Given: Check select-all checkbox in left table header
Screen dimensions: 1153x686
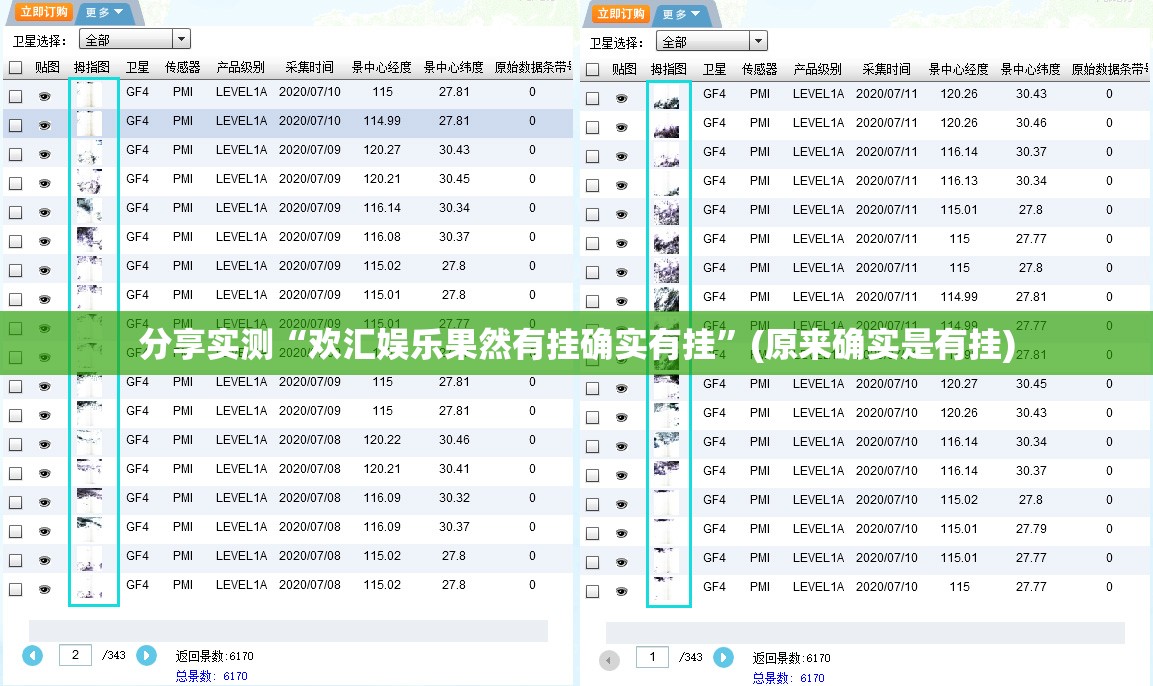Looking at the screenshot, I should [15, 68].
